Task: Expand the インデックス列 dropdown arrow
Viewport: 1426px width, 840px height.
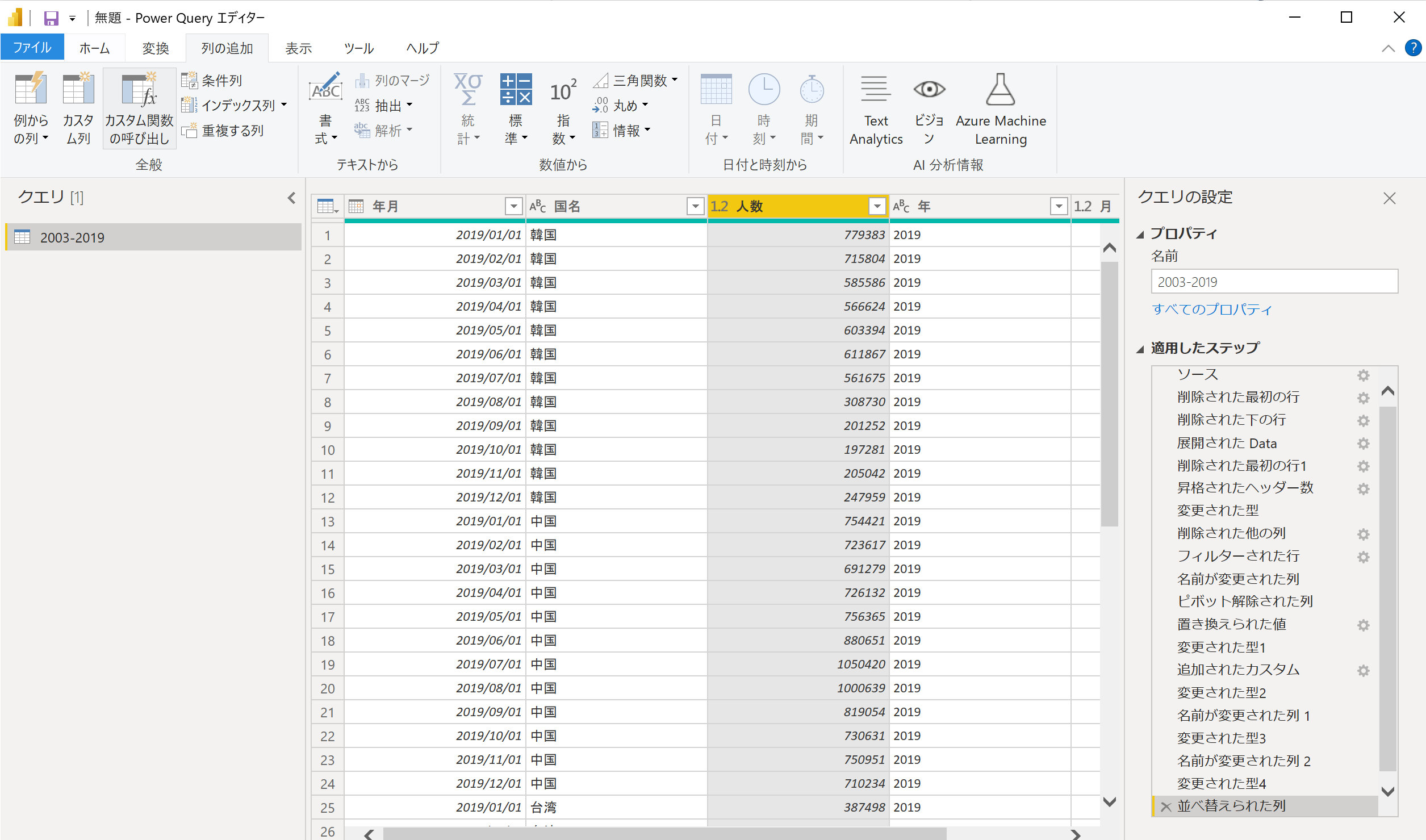Action: [x=284, y=105]
